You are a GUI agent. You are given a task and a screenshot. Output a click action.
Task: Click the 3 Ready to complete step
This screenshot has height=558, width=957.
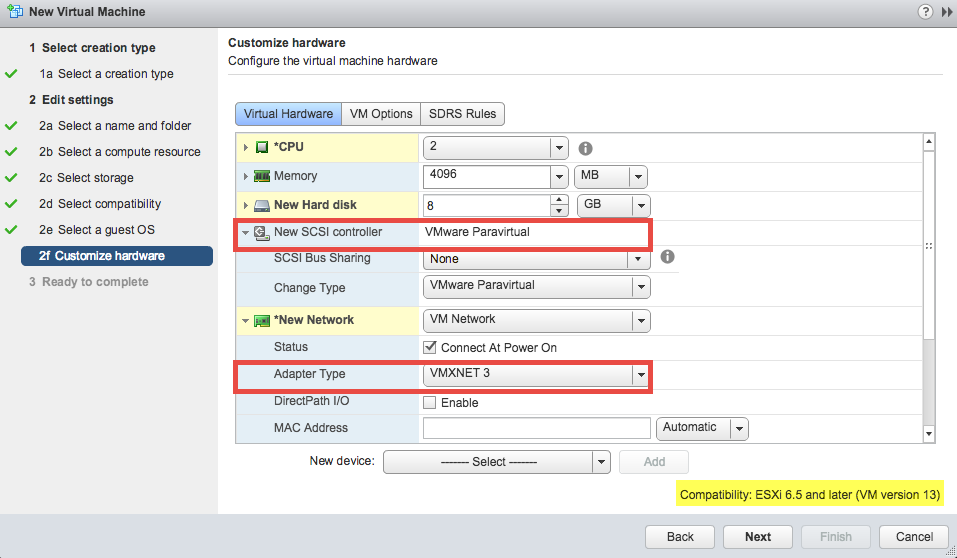(x=88, y=282)
